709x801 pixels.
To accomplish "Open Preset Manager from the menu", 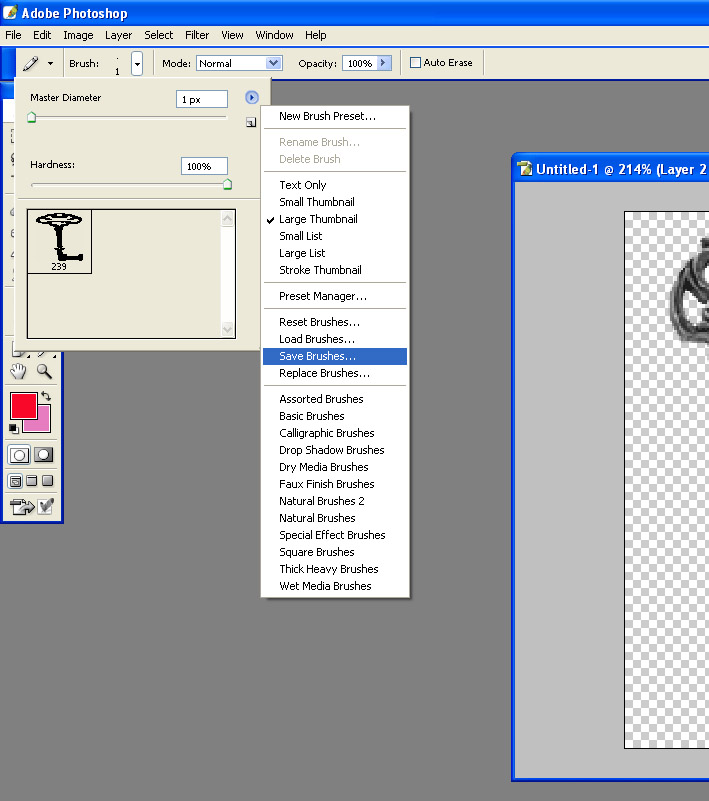I will coord(335,296).
